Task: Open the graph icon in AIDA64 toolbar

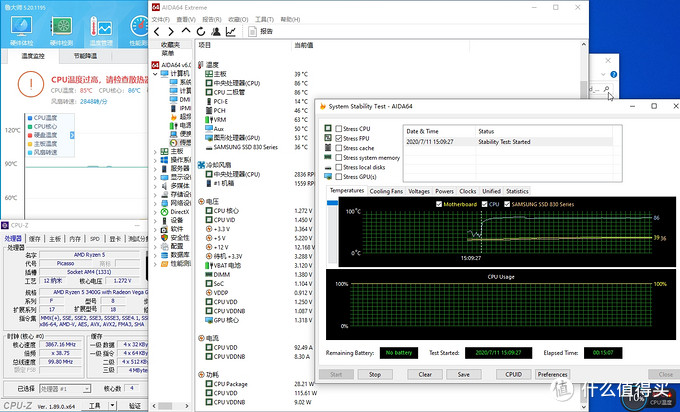Action: pyautogui.click(x=231, y=31)
